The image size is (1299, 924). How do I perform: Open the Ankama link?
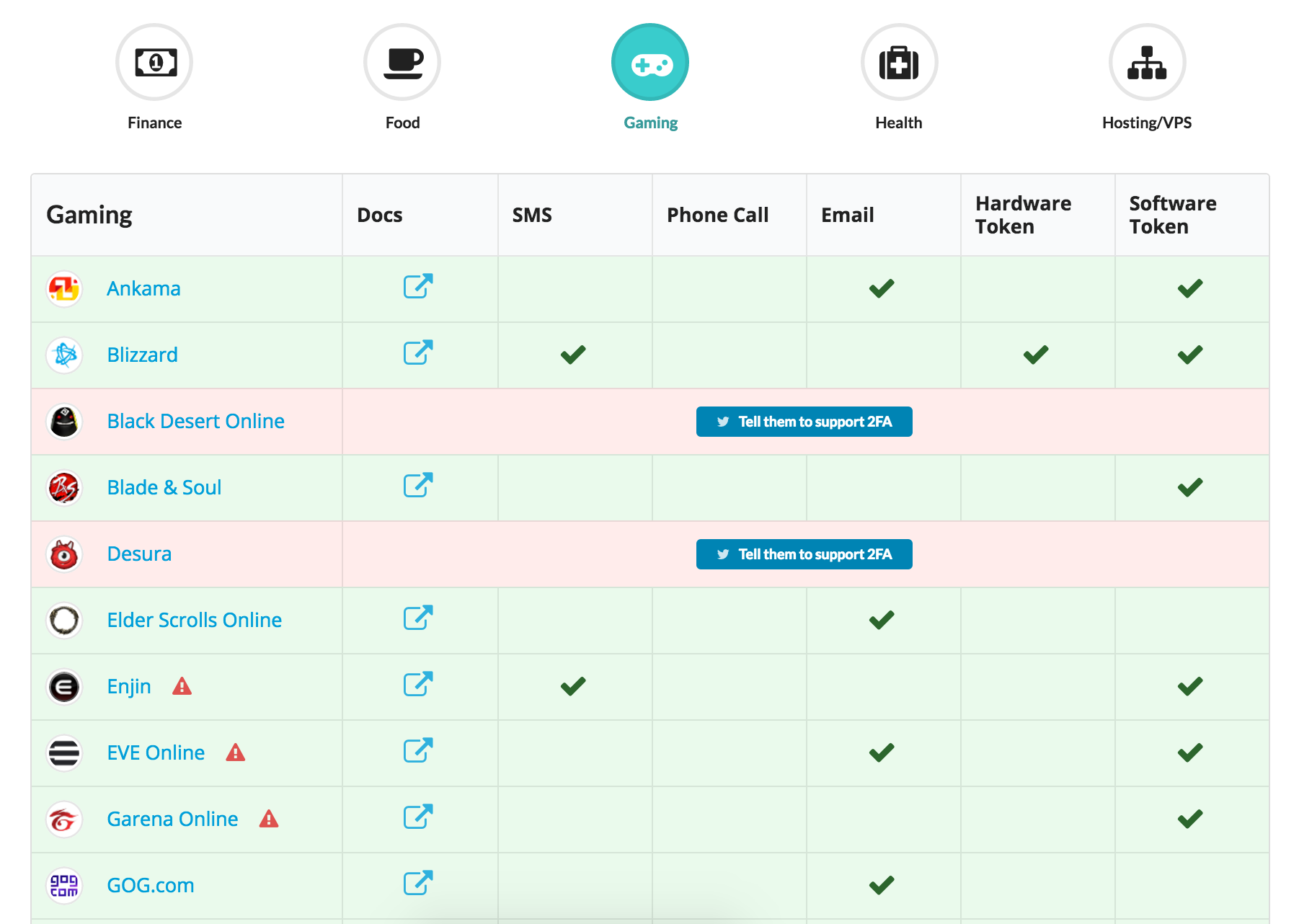coord(143,288)
